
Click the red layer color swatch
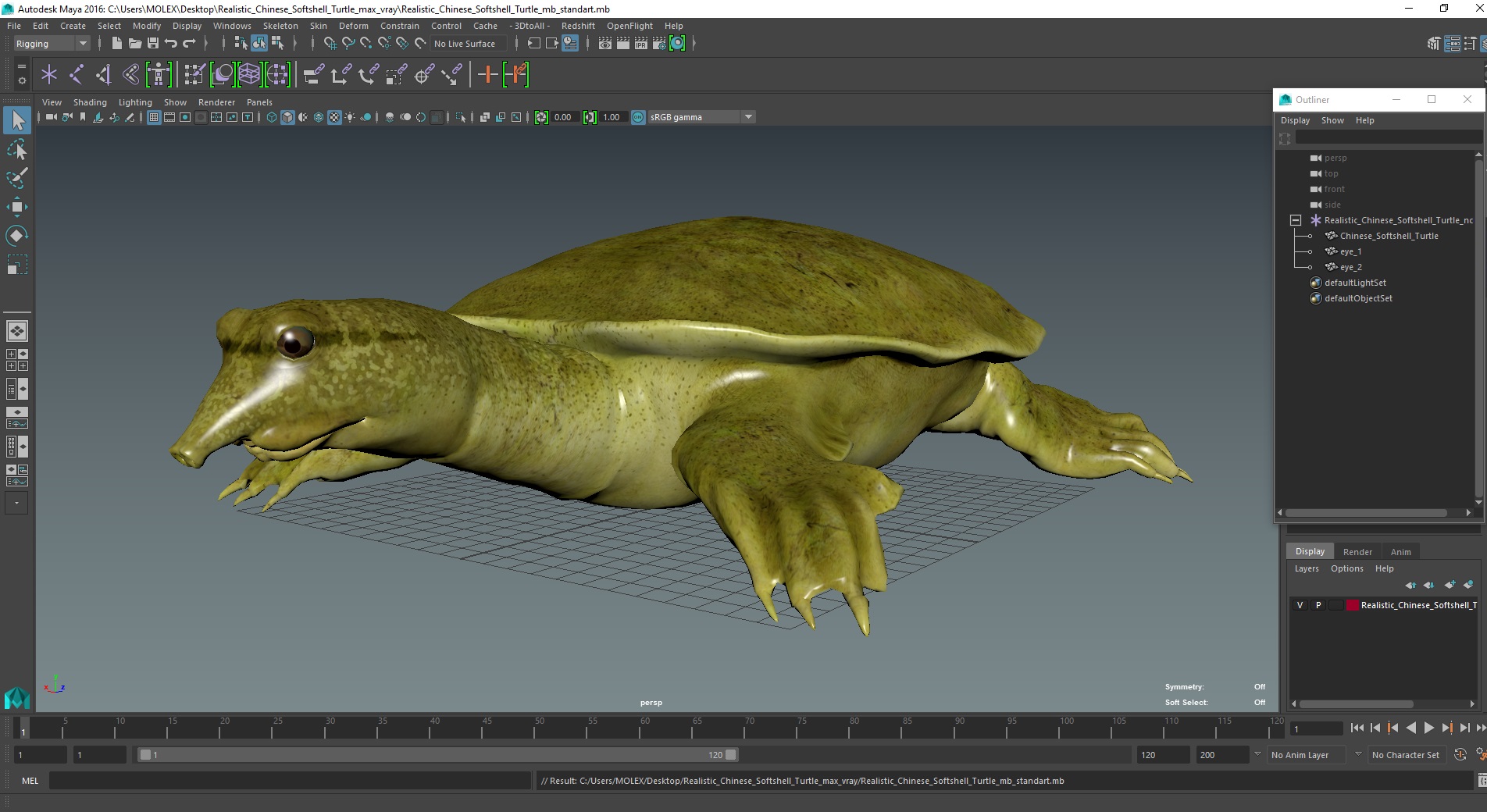(1353, 605)
